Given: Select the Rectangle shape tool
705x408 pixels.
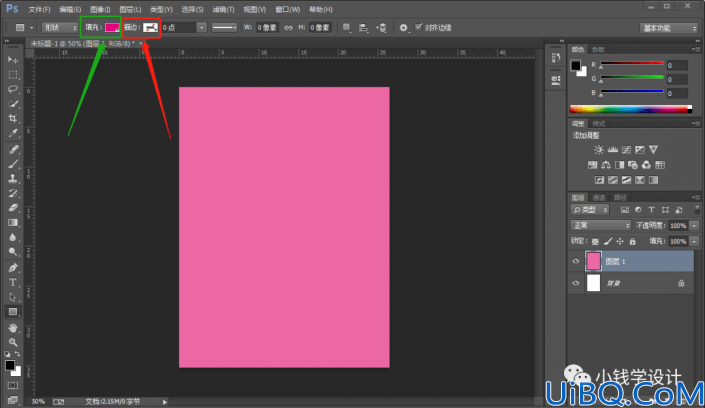Looking at the screenshot, I should (13, 312).
